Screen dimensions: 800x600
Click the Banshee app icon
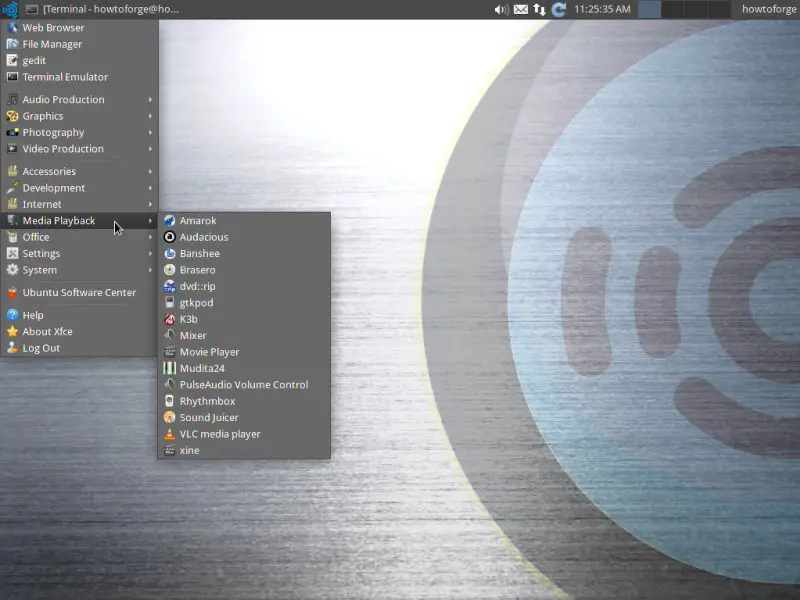169,254
